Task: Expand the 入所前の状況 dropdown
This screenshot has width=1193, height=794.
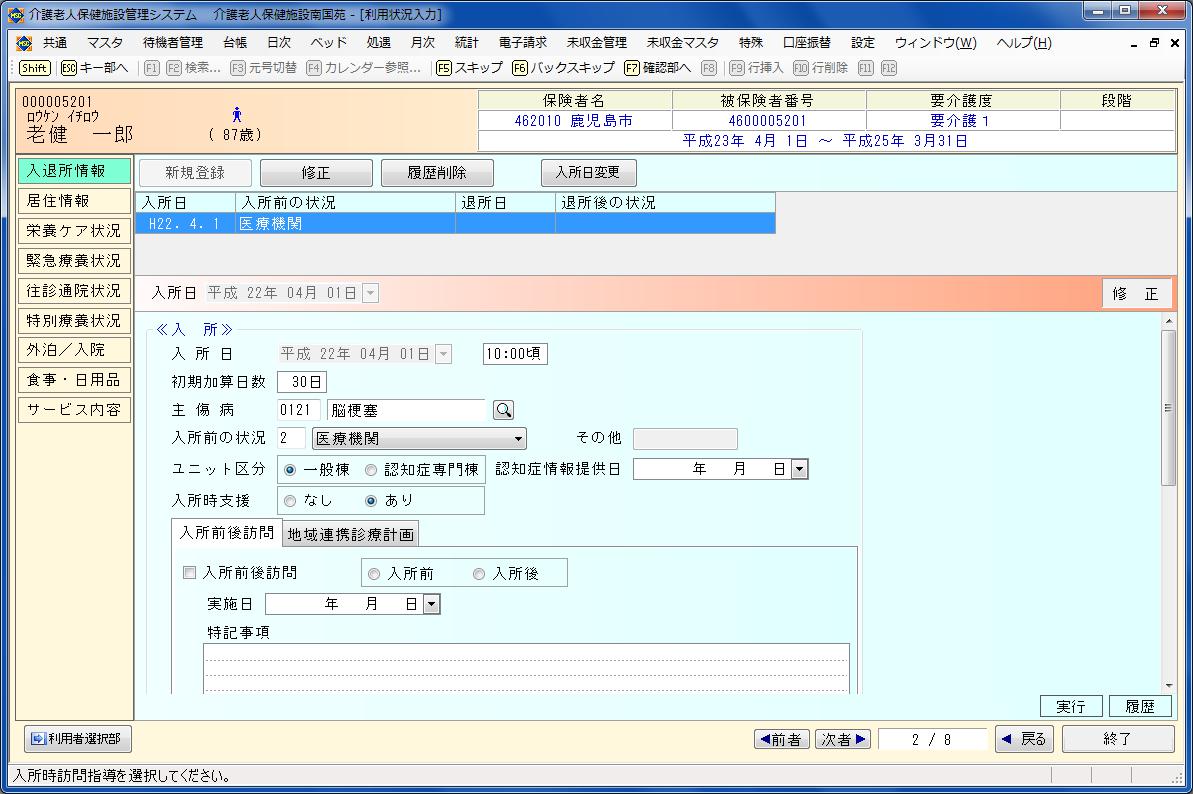Action: [x=518, y=439]
